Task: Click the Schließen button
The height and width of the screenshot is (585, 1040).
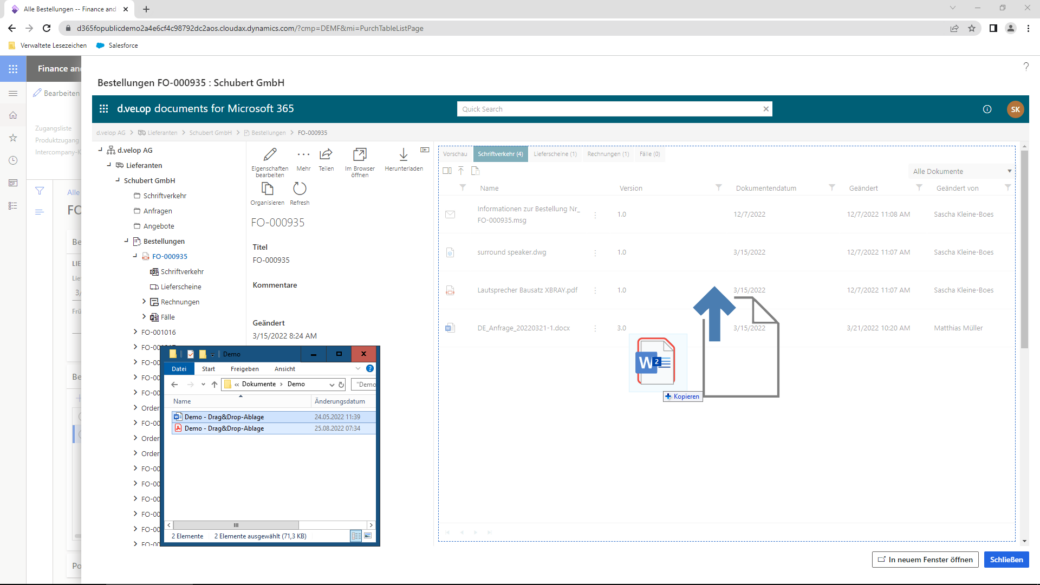Action: tap(1006, 560)
